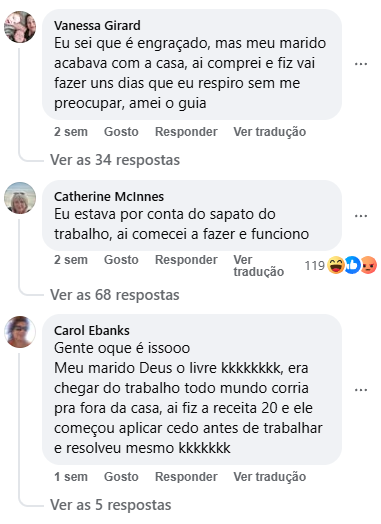The image size is (381, 524).
Task: Open options menu on Catherine McInnes's comment
Action: pos(361,216)
